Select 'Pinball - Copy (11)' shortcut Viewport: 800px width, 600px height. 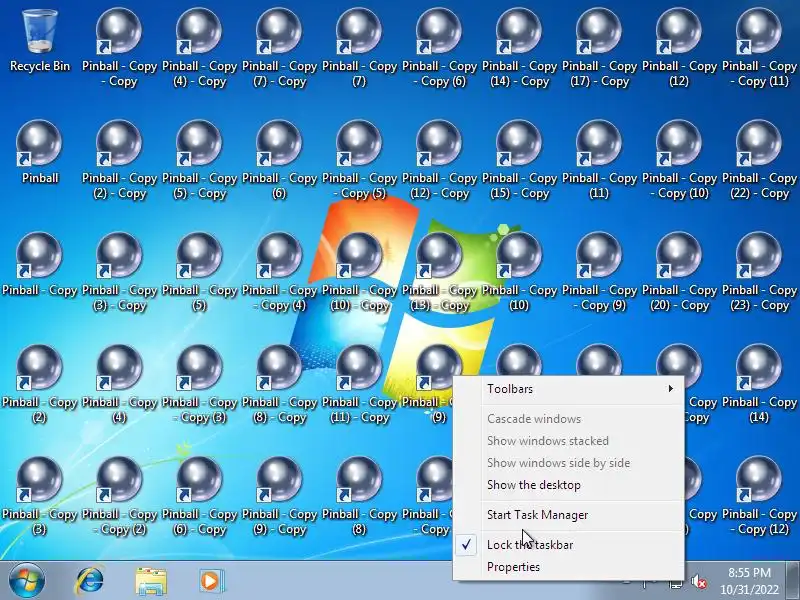(599, 159)
